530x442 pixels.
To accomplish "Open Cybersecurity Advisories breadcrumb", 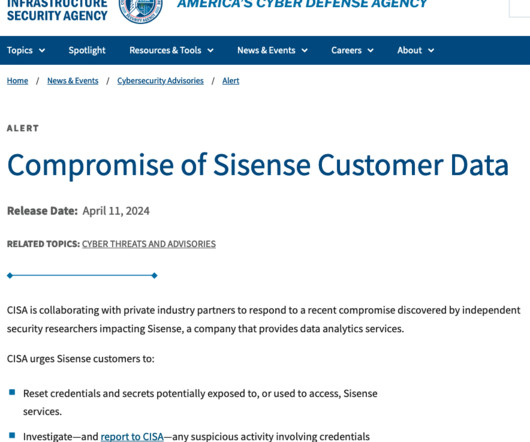I will point(160,81).
